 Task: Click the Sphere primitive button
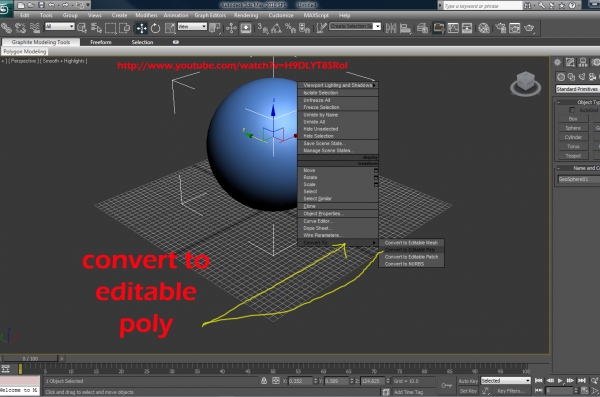(573, 128)
